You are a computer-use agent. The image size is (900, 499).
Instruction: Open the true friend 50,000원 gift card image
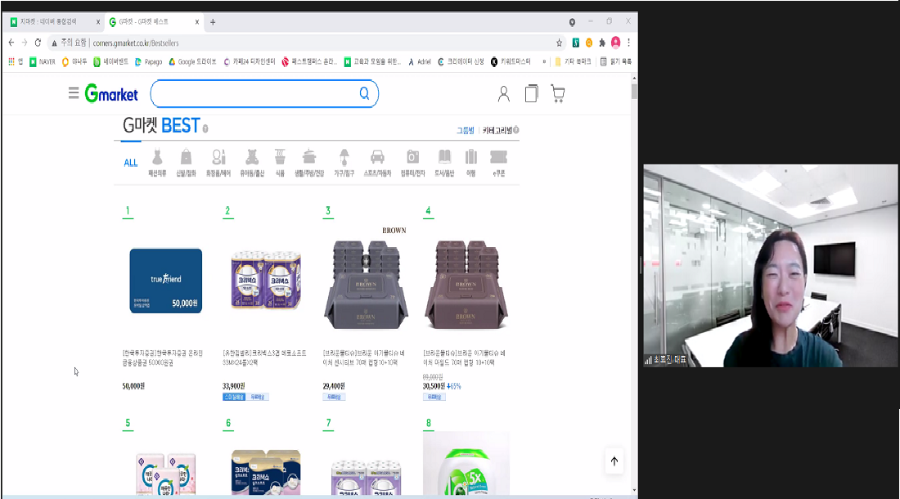[165, 280]
